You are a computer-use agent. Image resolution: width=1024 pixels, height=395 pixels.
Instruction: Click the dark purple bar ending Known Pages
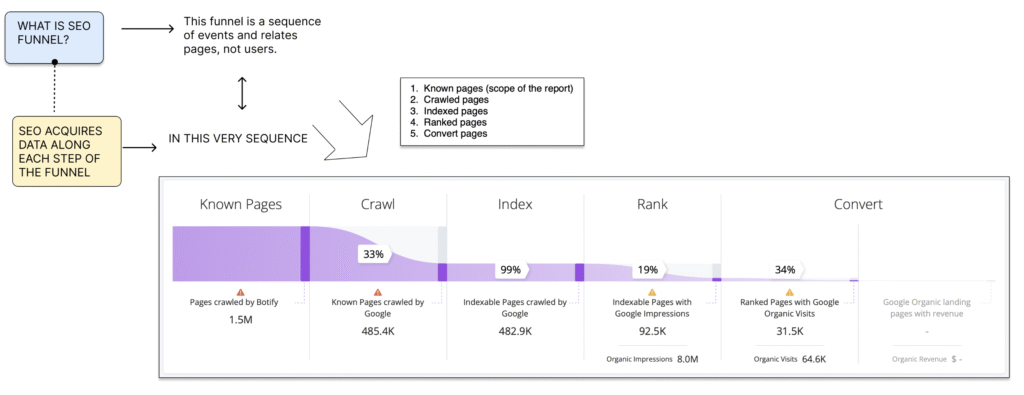(305, 253)
